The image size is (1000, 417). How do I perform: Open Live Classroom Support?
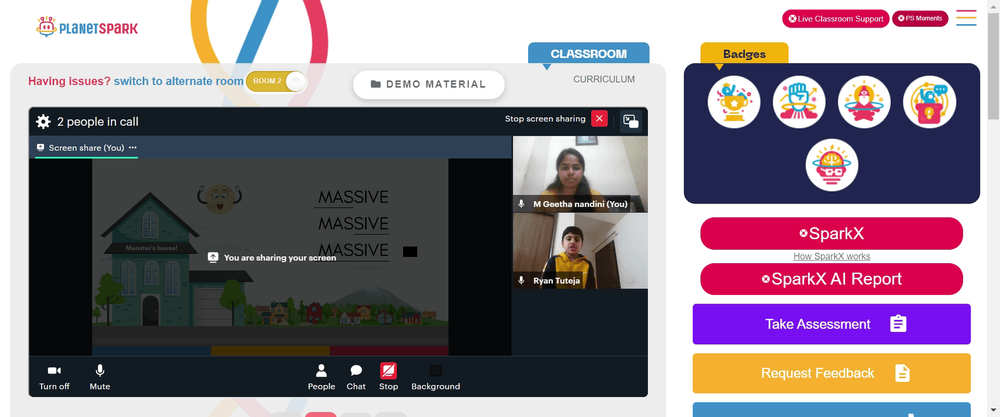click(835, 18)
